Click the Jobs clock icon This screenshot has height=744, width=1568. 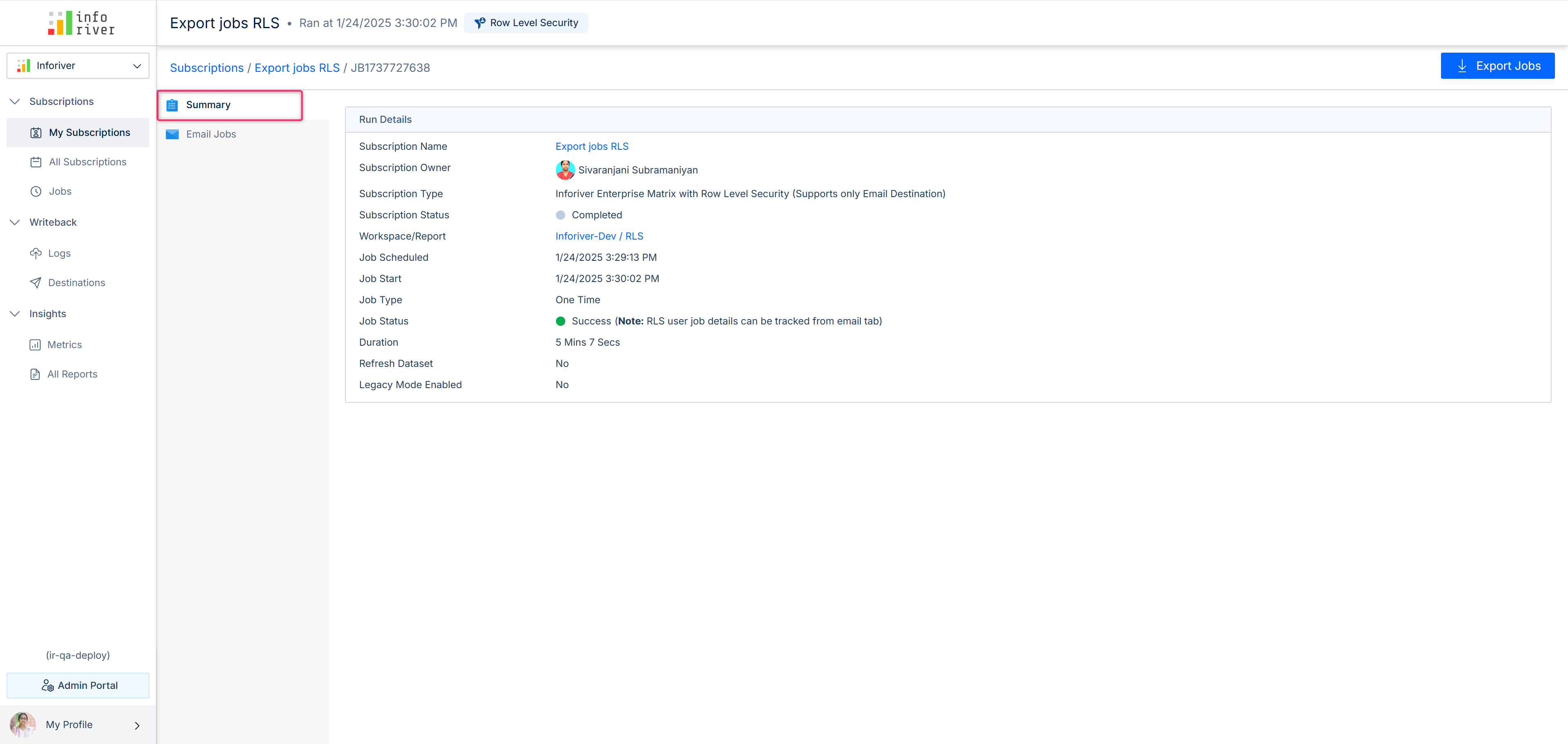click(x=36, y=191)
